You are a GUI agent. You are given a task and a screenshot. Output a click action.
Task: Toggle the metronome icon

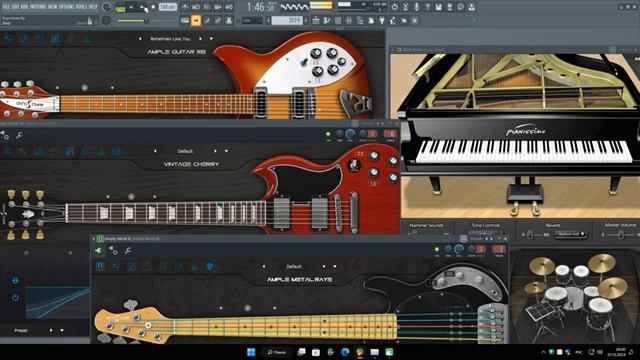184,7
